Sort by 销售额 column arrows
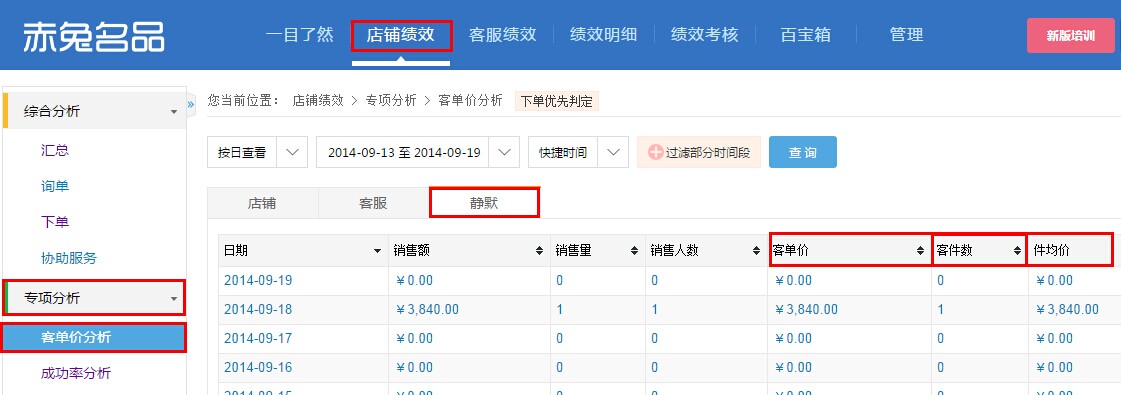Viewport: 1121px width, 395px height. (x=540, y=251)
